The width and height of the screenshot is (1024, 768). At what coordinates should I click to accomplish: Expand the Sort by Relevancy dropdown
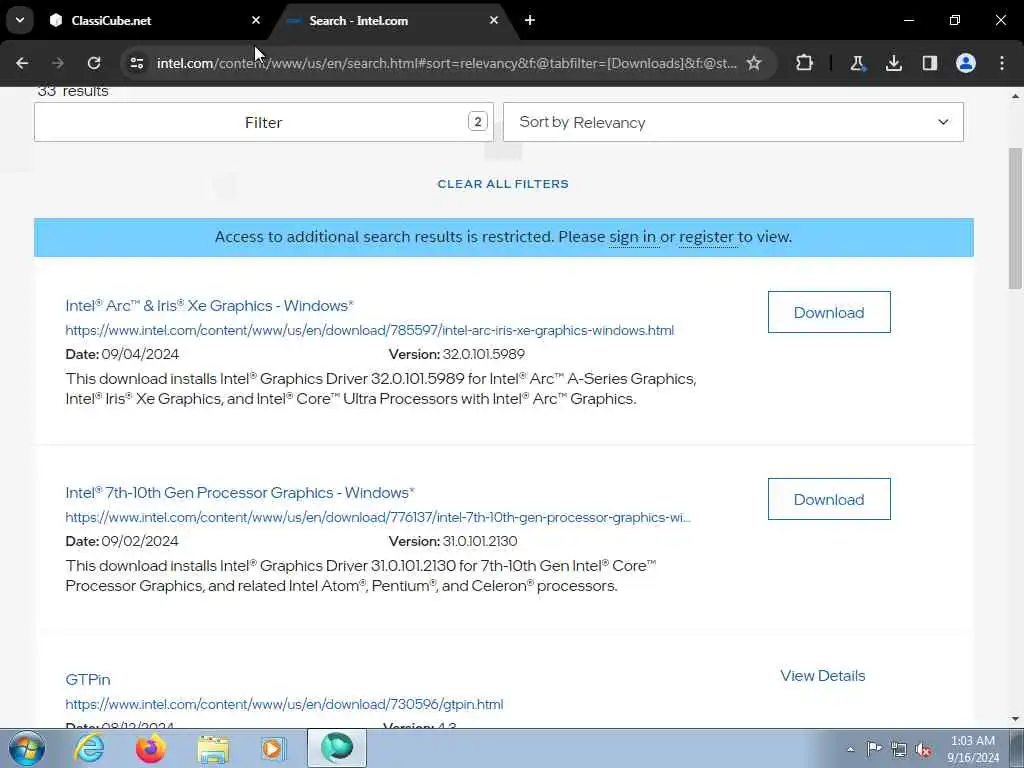click(x=733, y=122)
